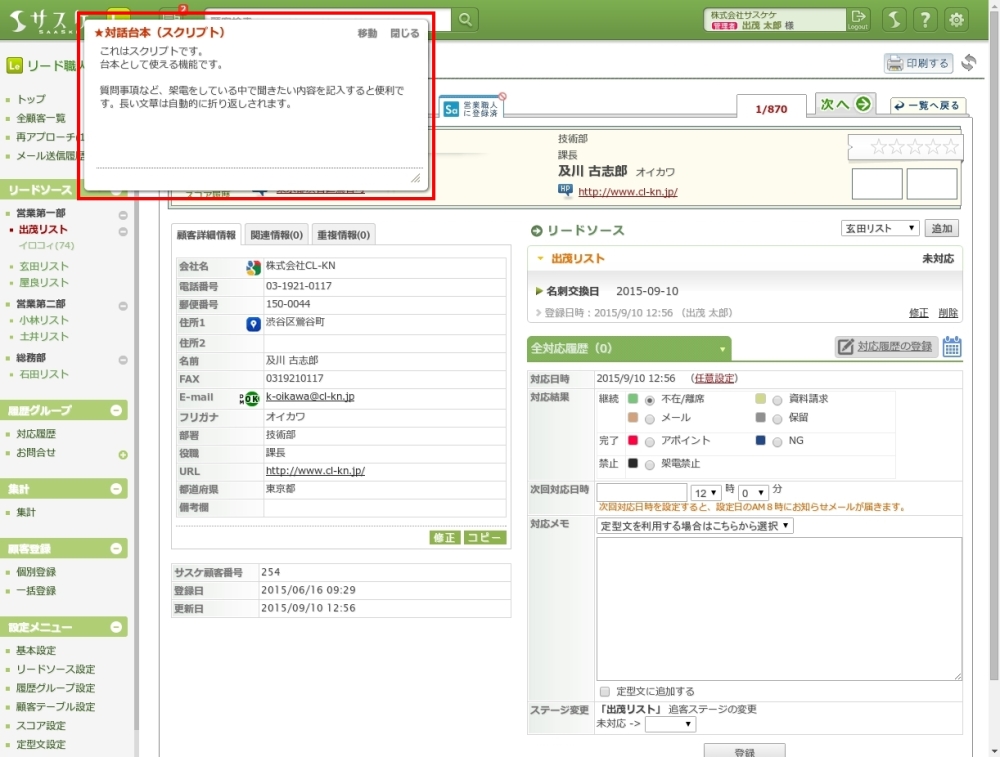Click the red アポイント color swatch

(x=633, y=441)
